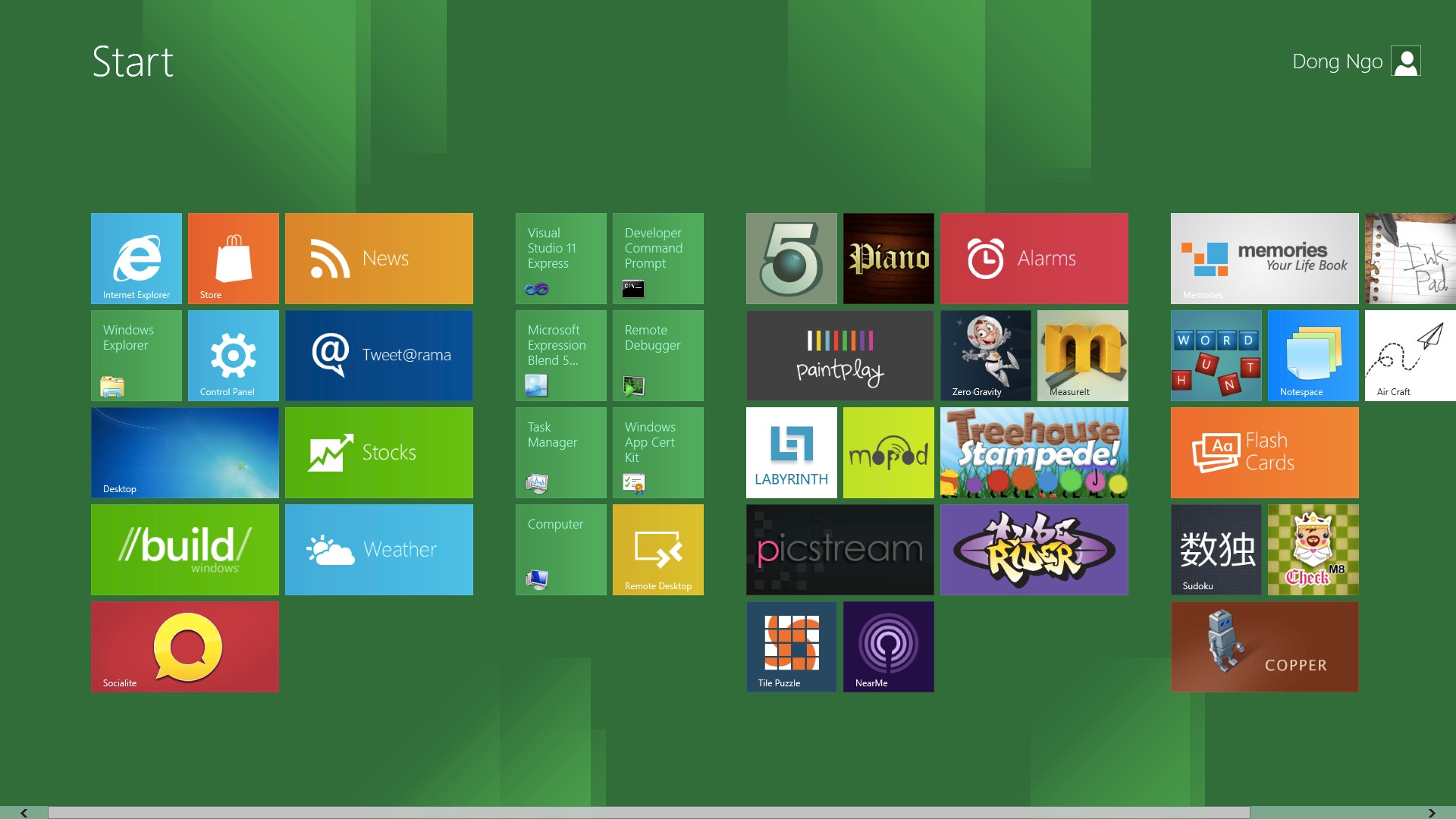Open the Word Hunt game tile

[x=1216, y=356]
